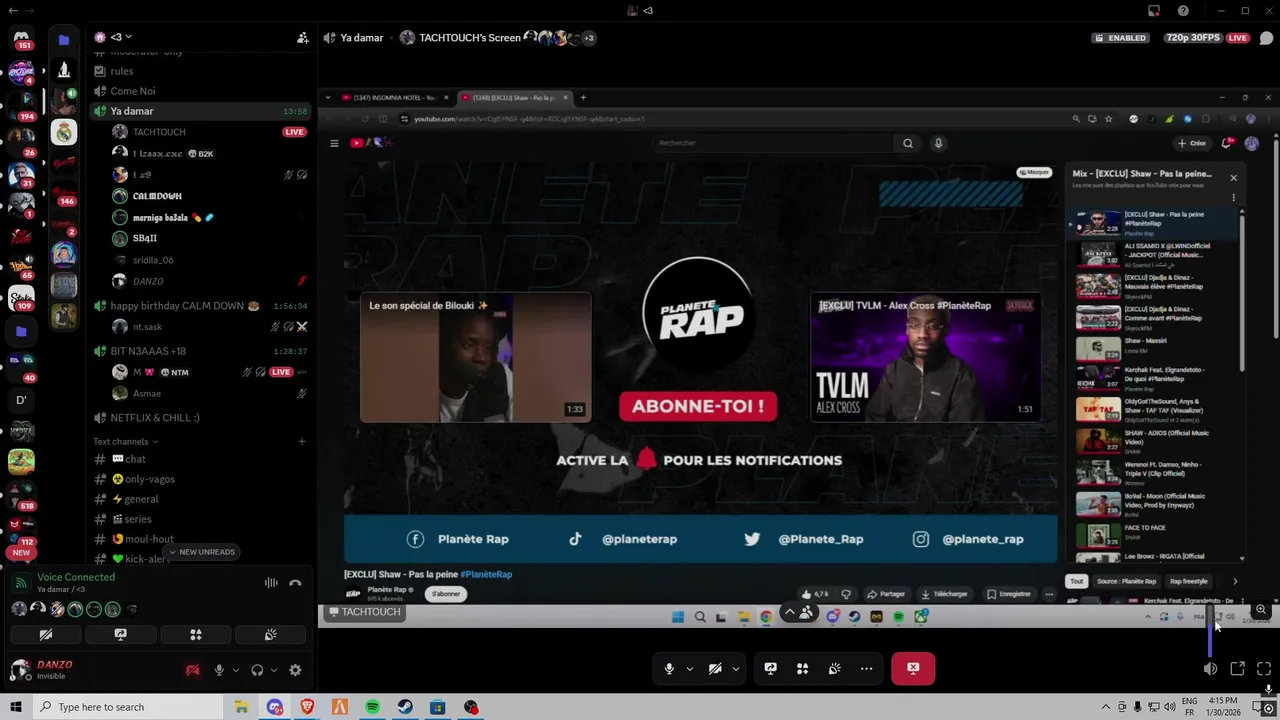Open Spotify from the Windows taskbar

(x=372, y=707)
